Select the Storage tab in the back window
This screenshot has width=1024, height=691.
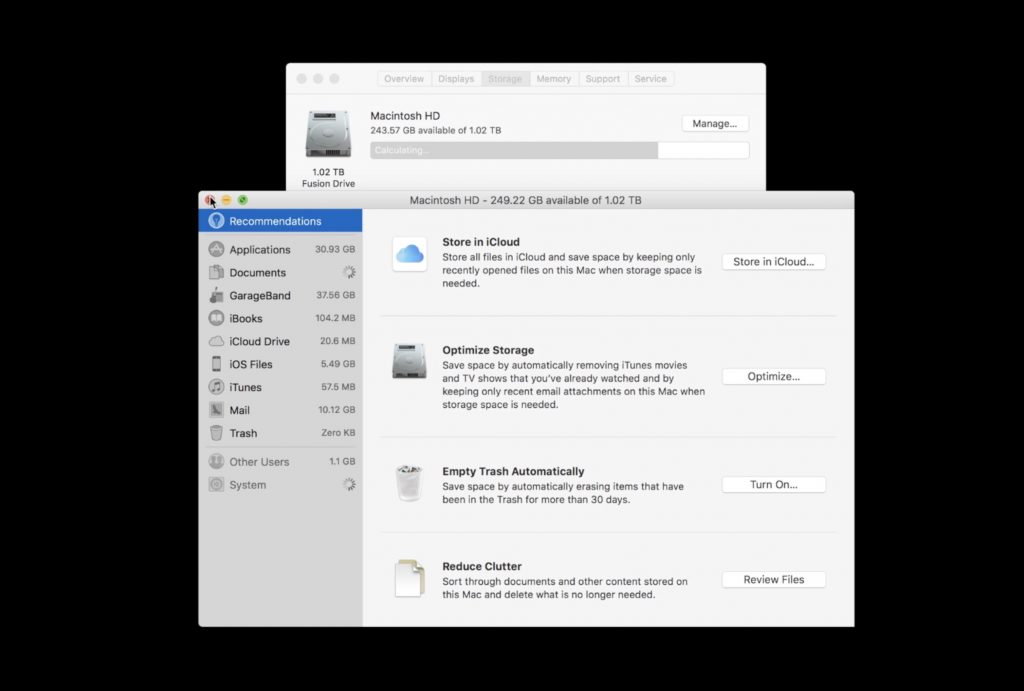pyautogui.click(x=505, y=78)
